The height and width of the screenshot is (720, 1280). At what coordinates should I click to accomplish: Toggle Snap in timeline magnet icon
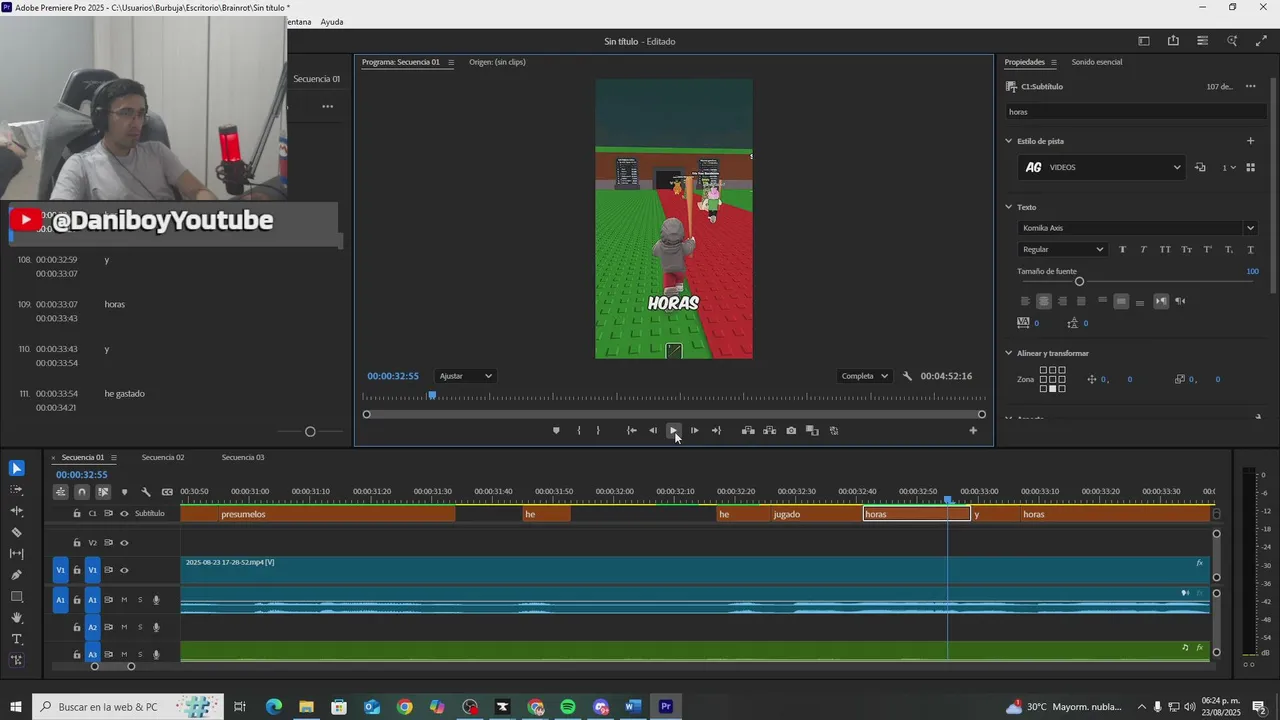tap(82, 492)
